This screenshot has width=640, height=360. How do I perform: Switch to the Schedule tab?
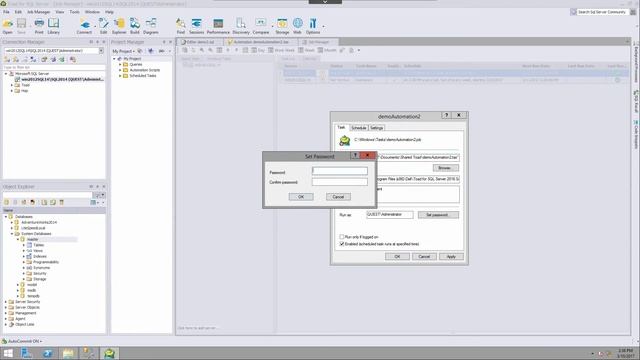pyautogui.click(x=359, y=128)
